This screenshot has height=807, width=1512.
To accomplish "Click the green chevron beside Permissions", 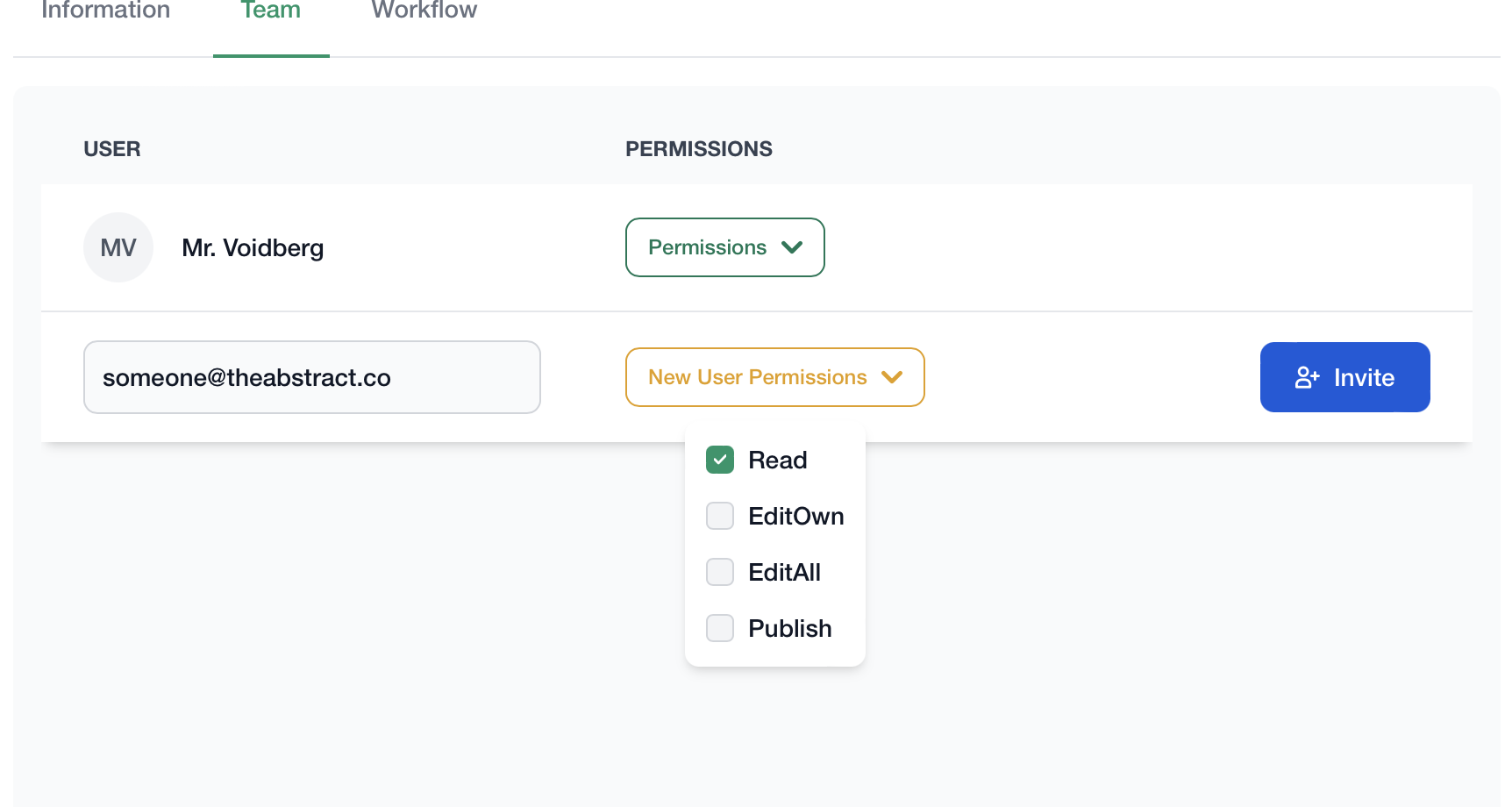I will [x=792, y=247].
